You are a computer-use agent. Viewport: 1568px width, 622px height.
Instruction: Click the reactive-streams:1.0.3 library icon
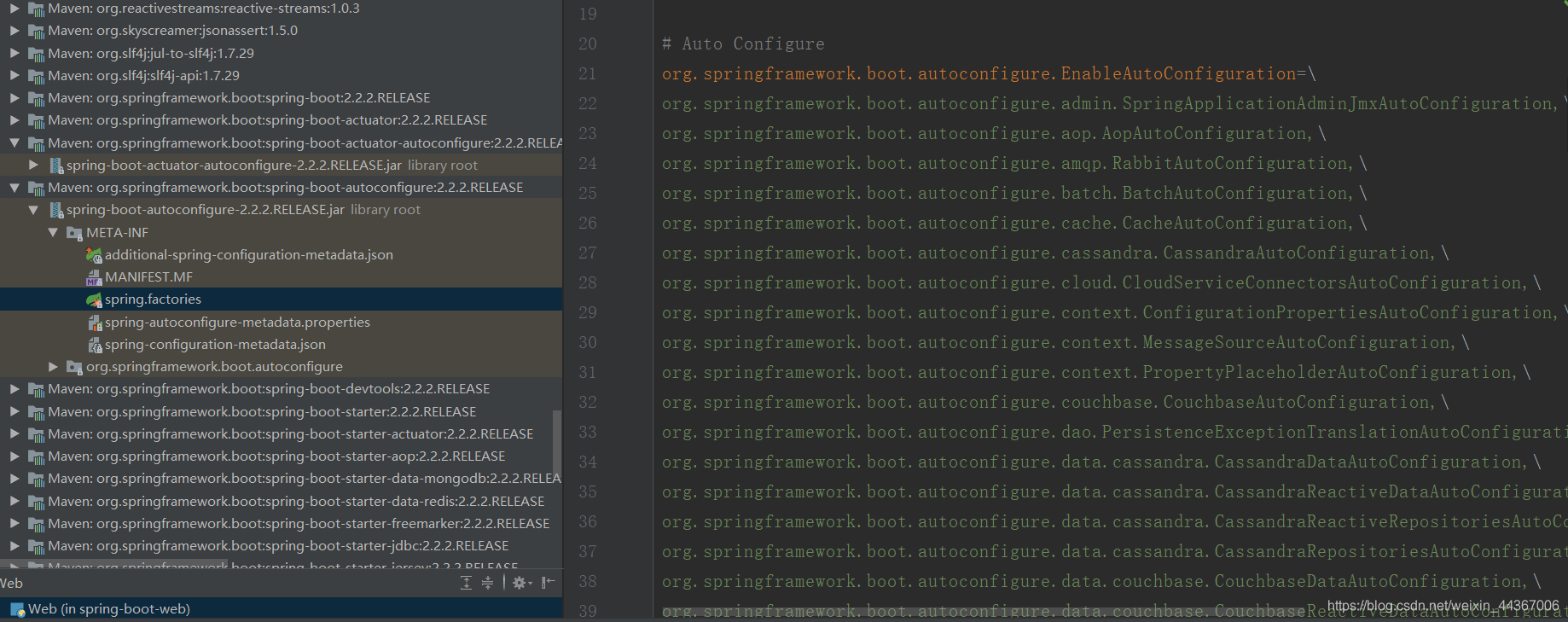point(37,9)
